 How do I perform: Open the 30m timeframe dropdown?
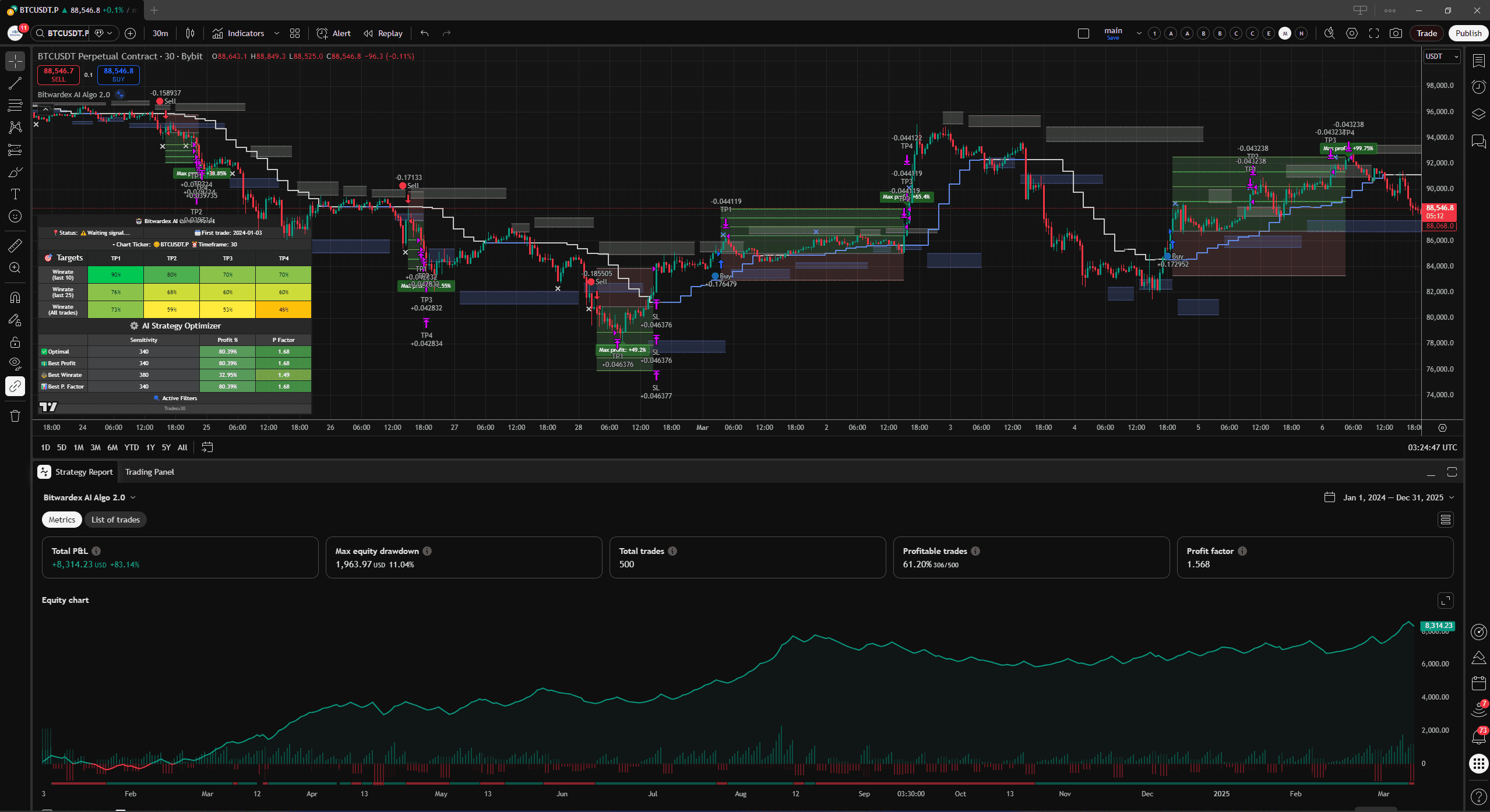coord(160,33)
